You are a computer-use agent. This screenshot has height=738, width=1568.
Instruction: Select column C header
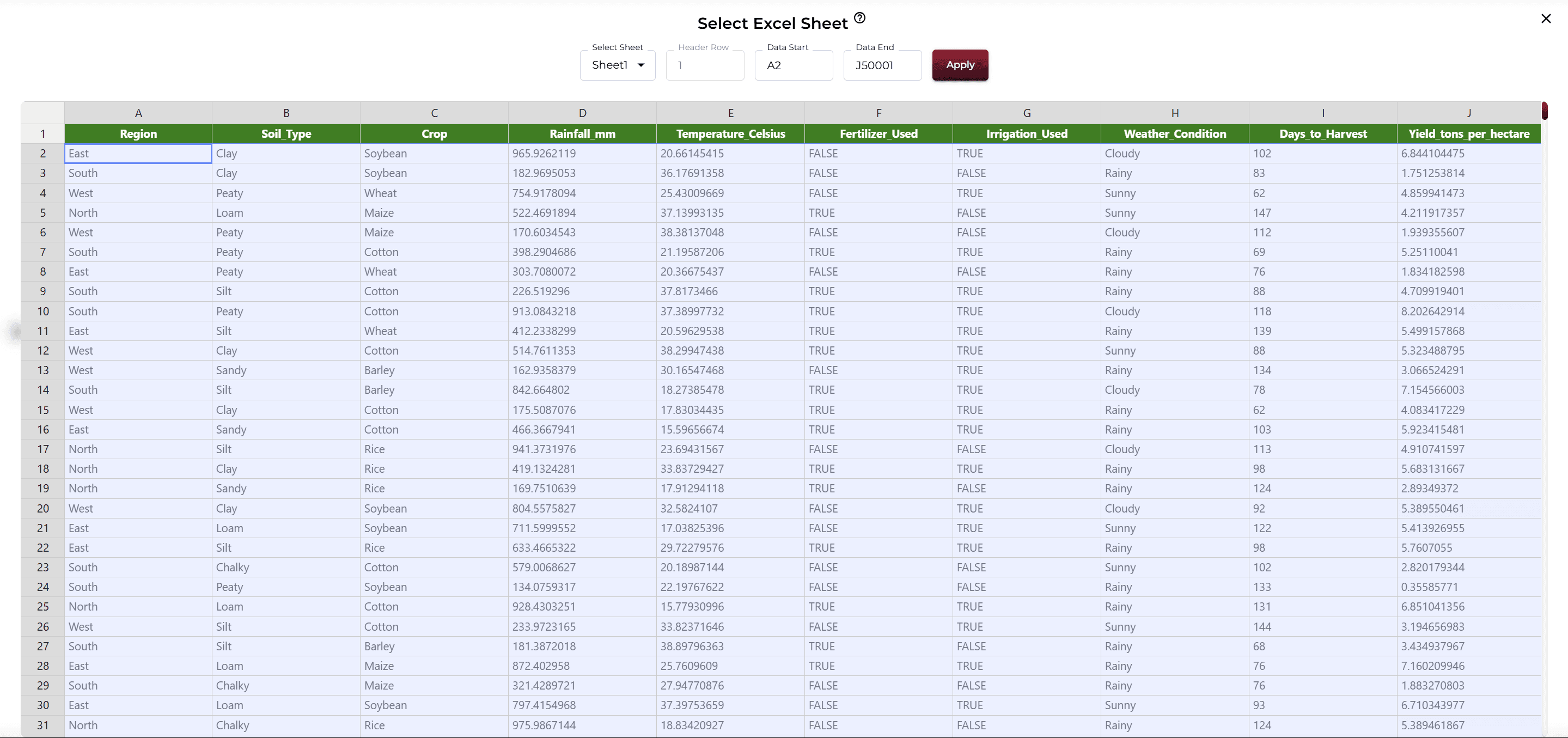pos(434,113)
